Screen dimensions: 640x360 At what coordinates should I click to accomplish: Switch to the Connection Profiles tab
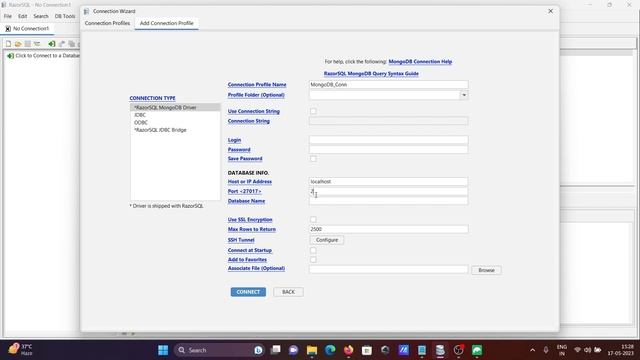107,23
